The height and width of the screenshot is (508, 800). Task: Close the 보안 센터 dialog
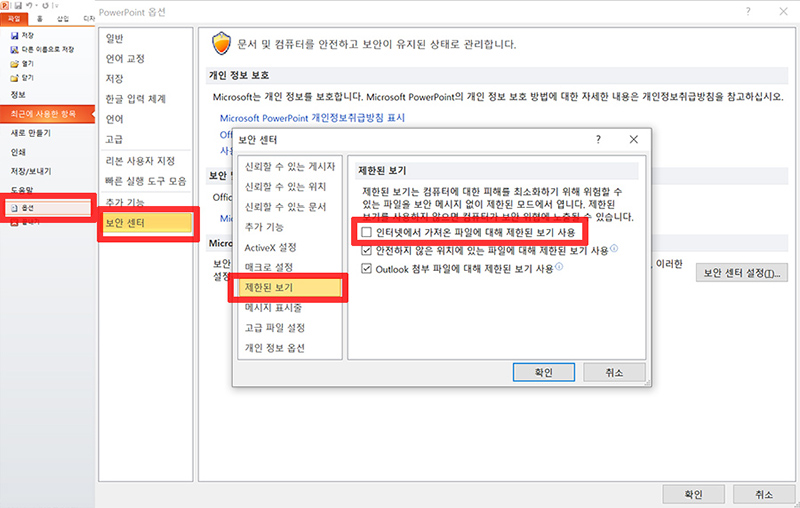click(634, 139)
